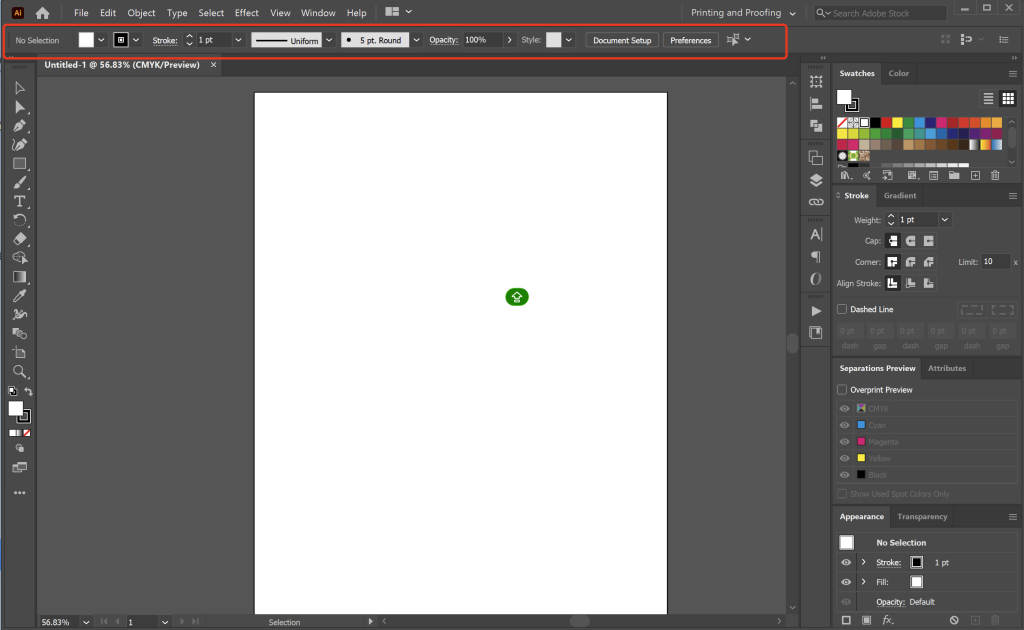Select the round cap stroke option
Viewport: 1024px width, 630px height.
coord(910,241)
